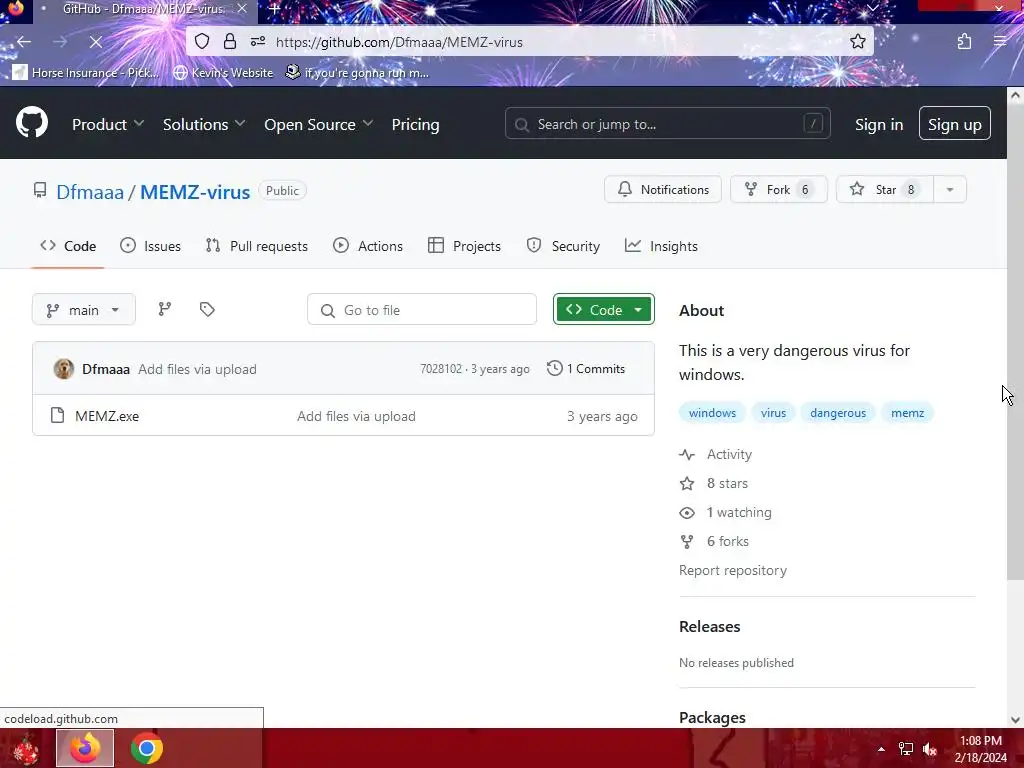Stop loading with the X button
This screenshot has height=768, width=1024.
[x=95, y=42]
